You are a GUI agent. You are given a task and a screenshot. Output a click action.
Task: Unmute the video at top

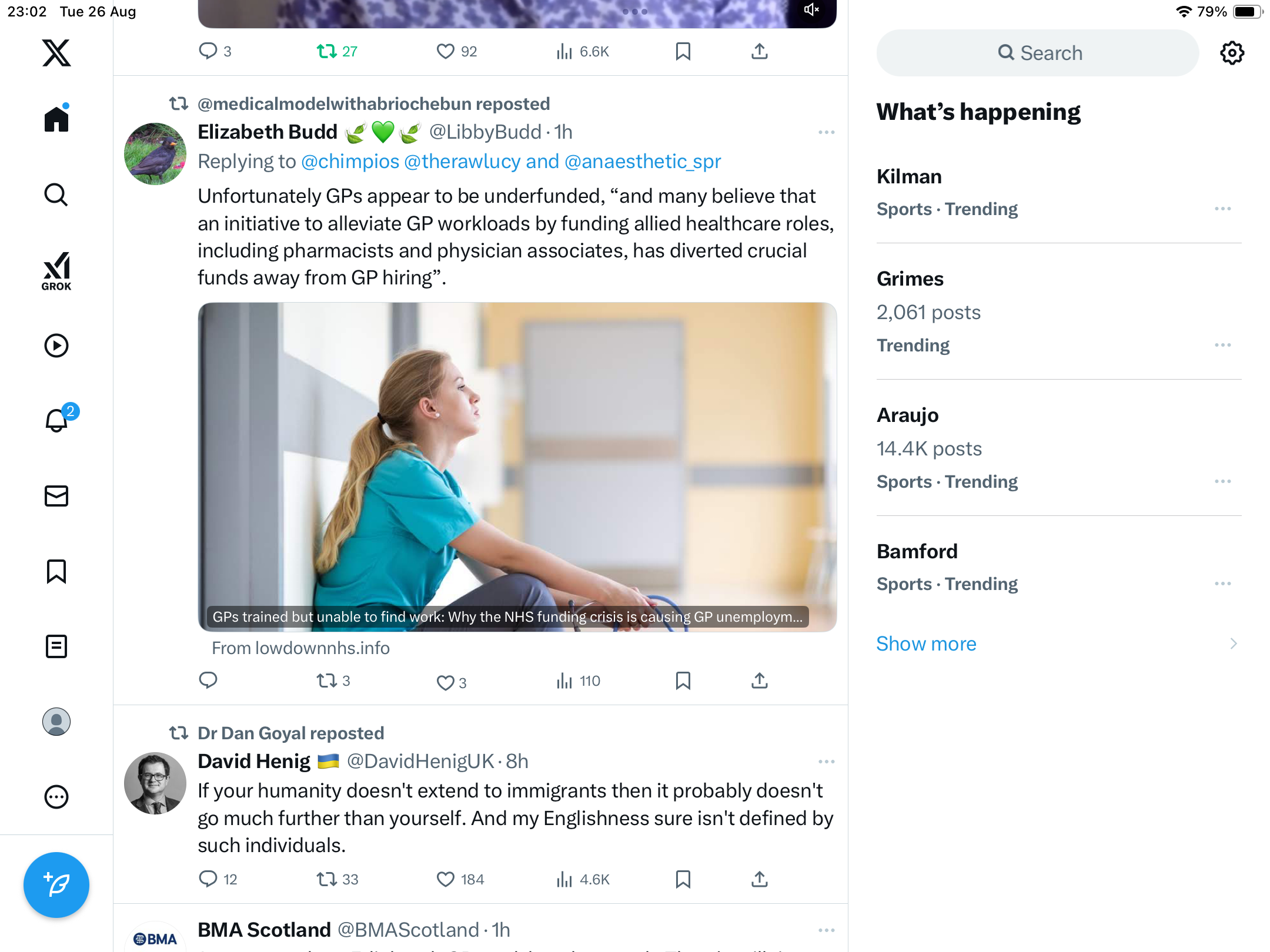point(811,10)
